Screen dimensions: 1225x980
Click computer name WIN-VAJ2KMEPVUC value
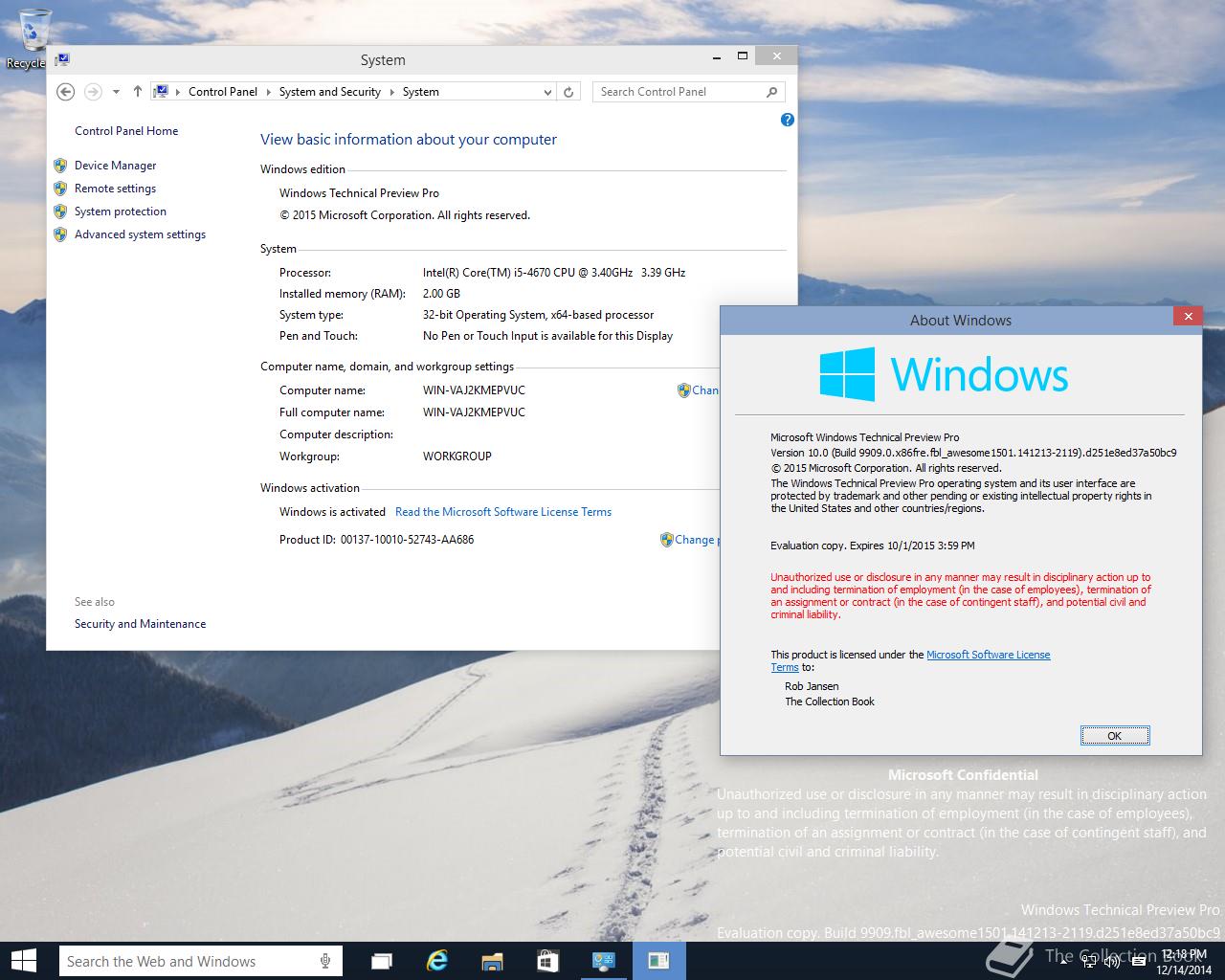point(474,390)
